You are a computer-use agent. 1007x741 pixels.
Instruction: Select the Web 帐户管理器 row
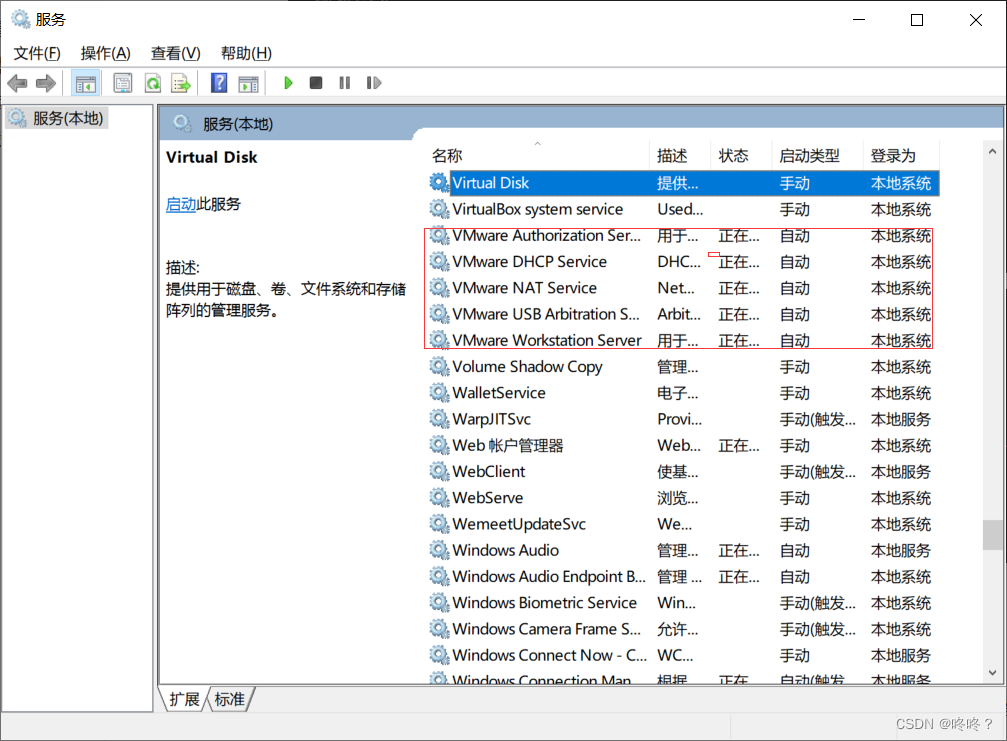[683, 446]
